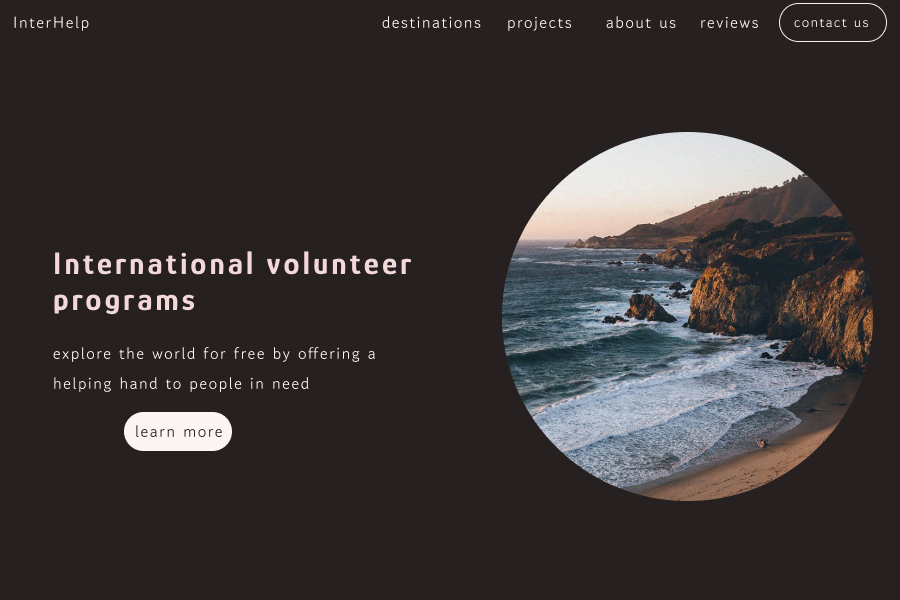
Task: Go to the projects page
Action: (x=540, y=24)
